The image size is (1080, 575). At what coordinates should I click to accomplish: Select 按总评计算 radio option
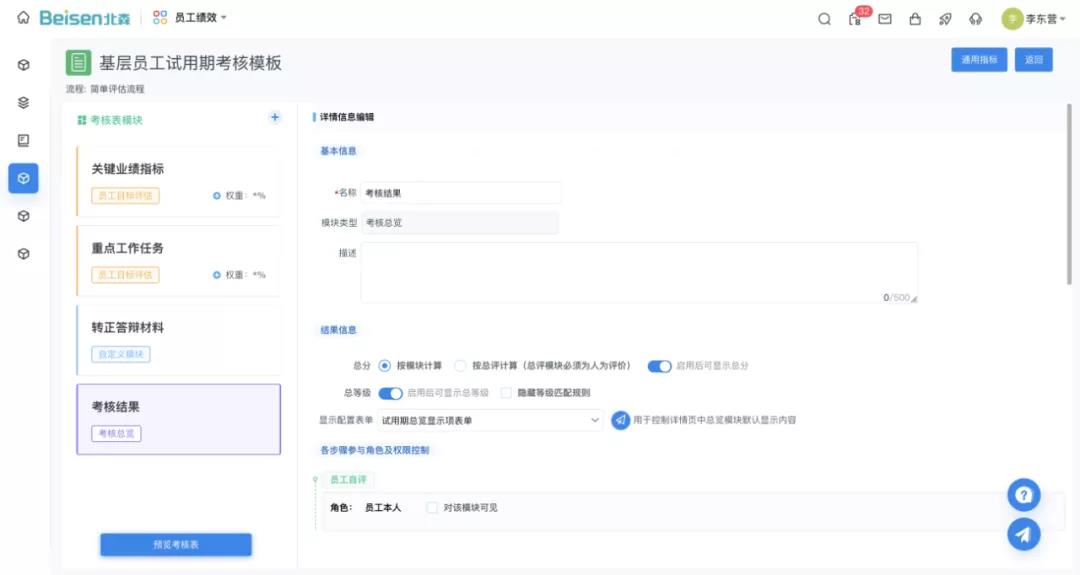click(461, 366)
